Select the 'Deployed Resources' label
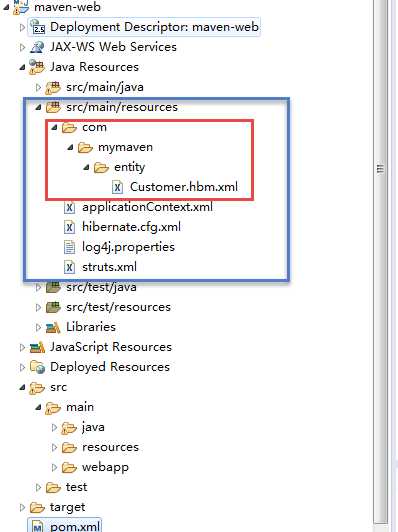This screenshot has height=532, width=398. [110, 367]
